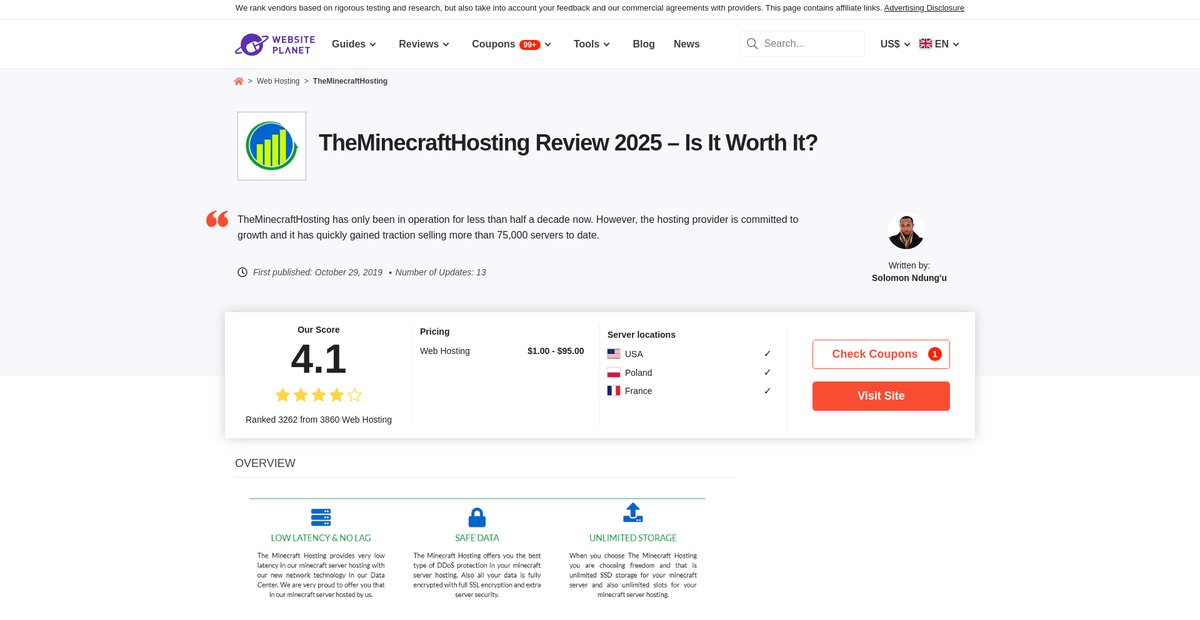Go to Web Hosting breadcrumb

278,81
